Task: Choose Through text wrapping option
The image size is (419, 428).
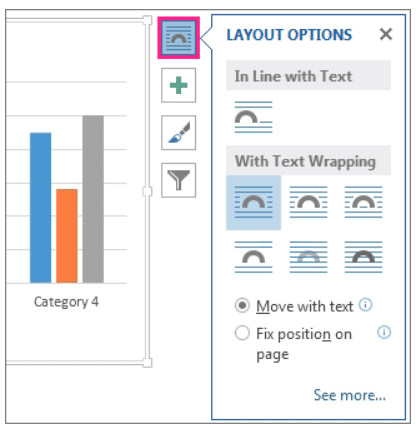Action: coord(363,202)
